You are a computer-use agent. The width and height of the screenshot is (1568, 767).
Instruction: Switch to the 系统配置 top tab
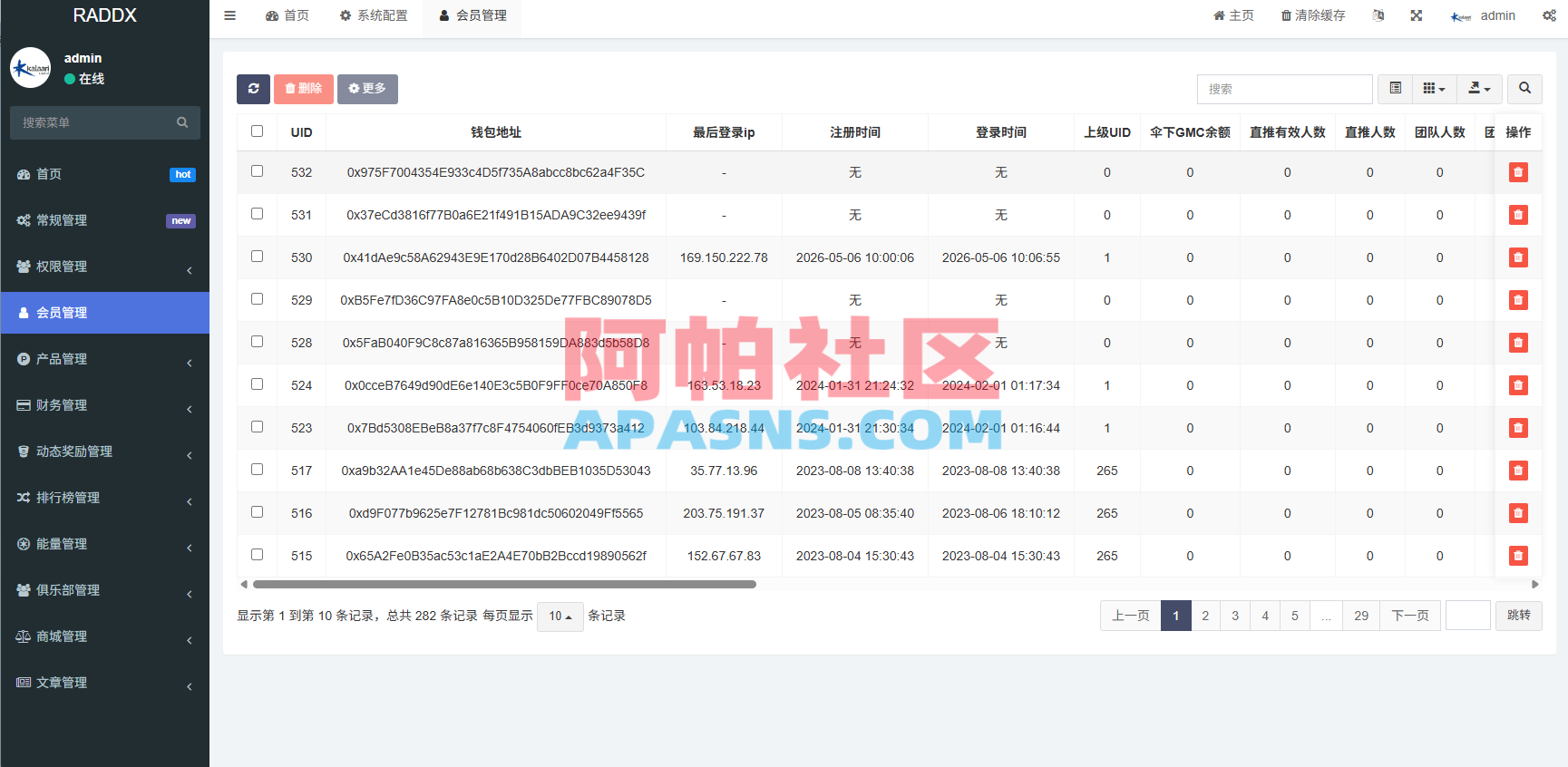(374, 15)
